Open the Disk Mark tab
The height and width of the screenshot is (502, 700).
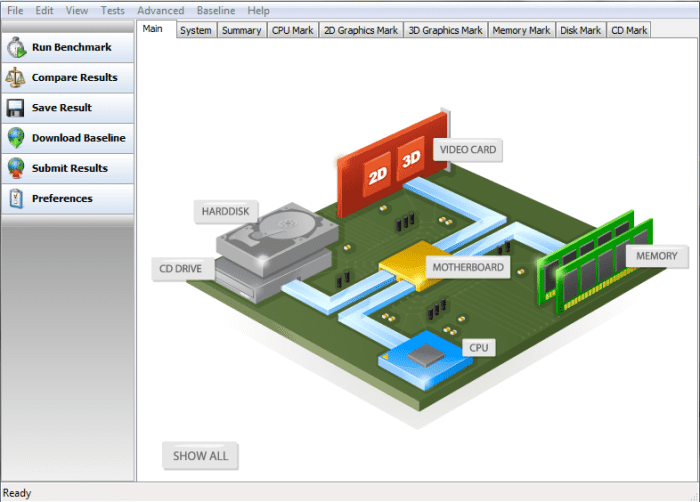[x=580, y=30]
